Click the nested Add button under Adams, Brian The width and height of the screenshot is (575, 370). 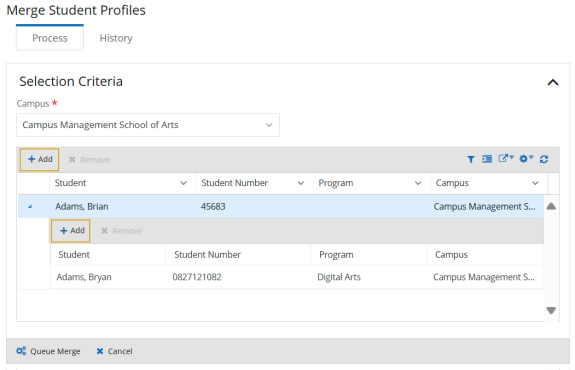[71, 231]
